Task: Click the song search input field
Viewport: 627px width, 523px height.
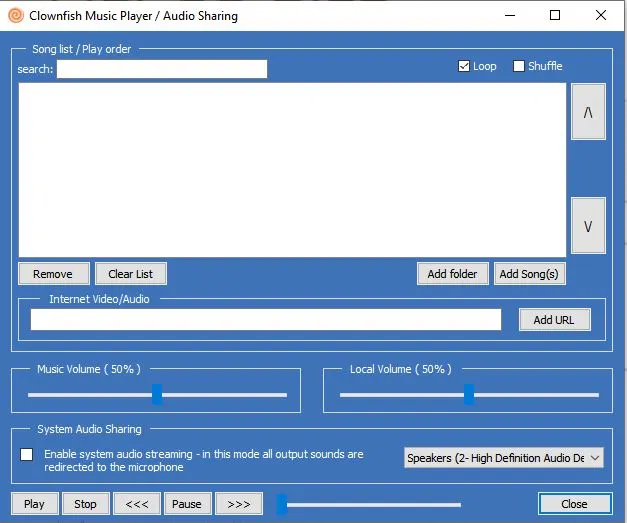Action: 162,69
